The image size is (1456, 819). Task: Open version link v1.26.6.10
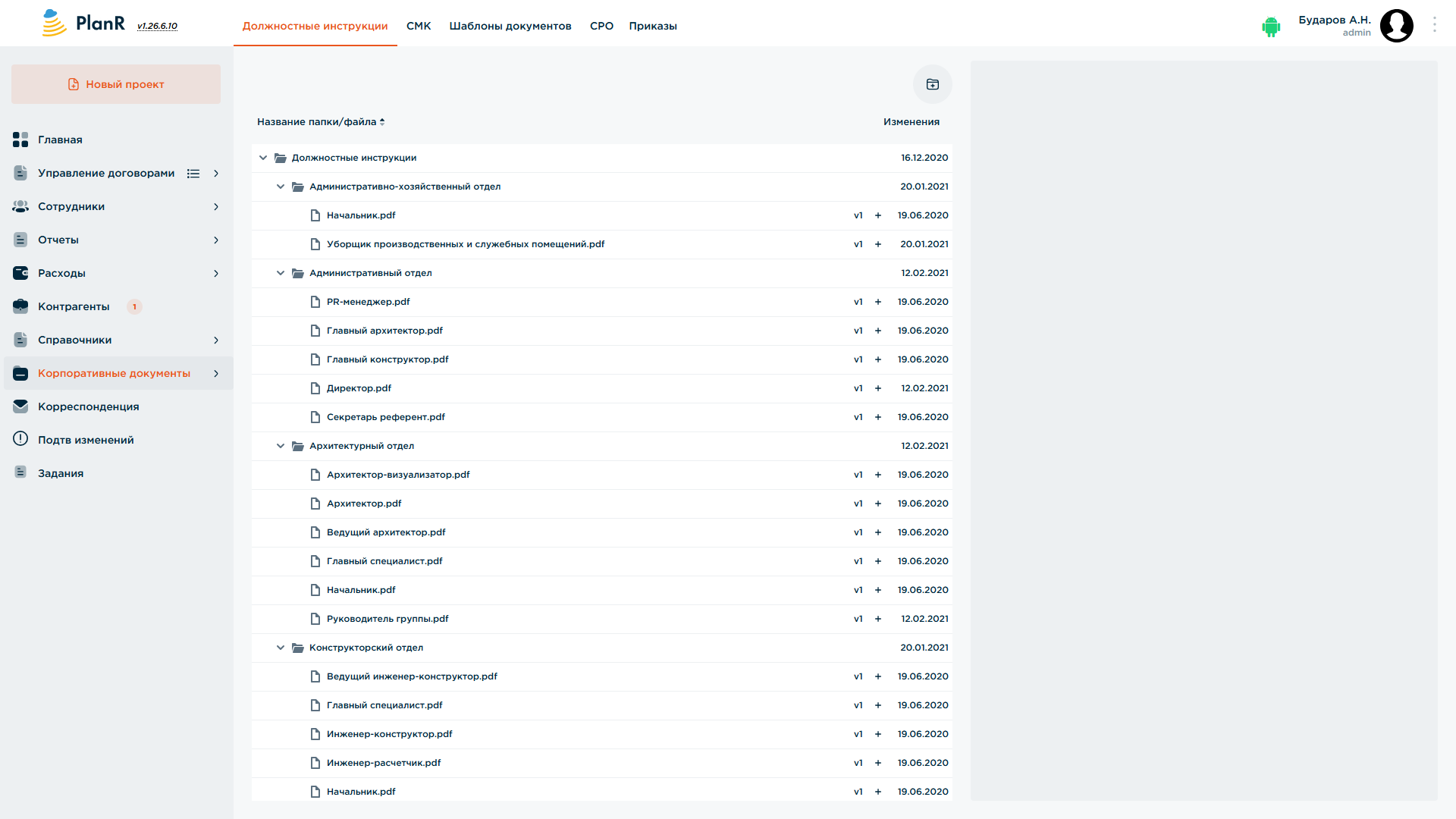(157, 26)
